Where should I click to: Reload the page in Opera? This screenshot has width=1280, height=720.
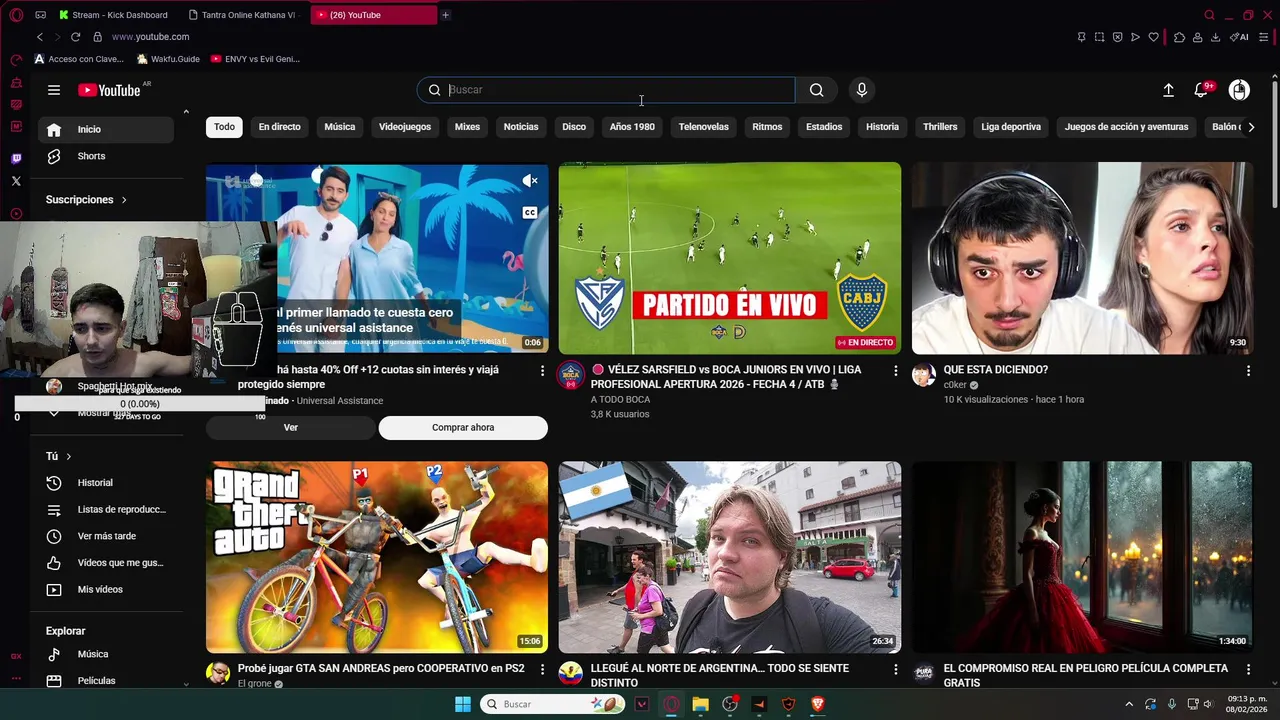(75, 37)
